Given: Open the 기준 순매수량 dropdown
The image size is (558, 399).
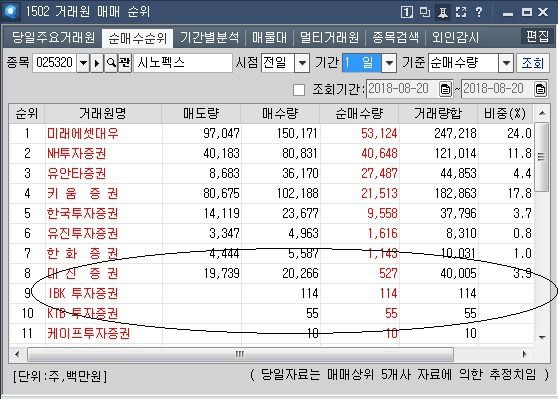Looking at the screenshot, I should click(506, 63).
